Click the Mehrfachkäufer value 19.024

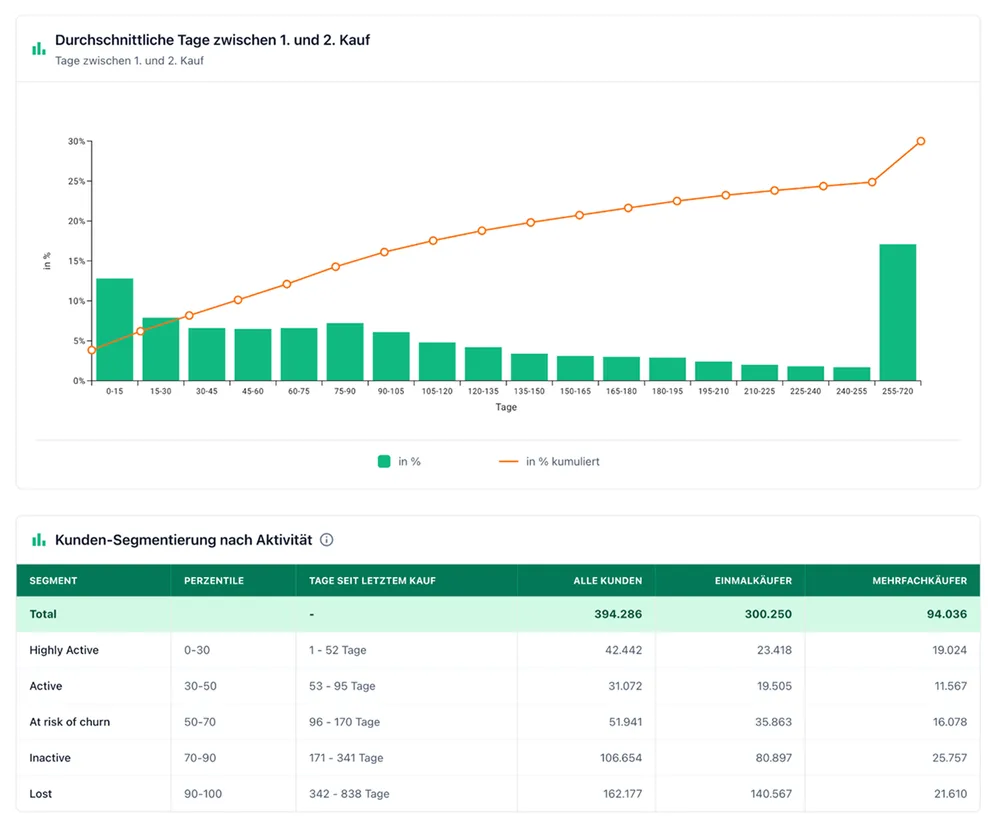point(950,650)
